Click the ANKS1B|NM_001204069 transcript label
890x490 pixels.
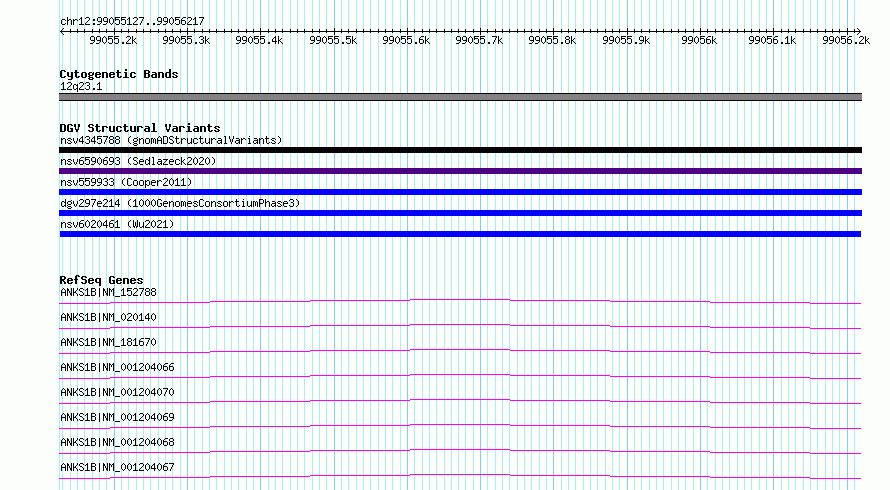(117, 417)
